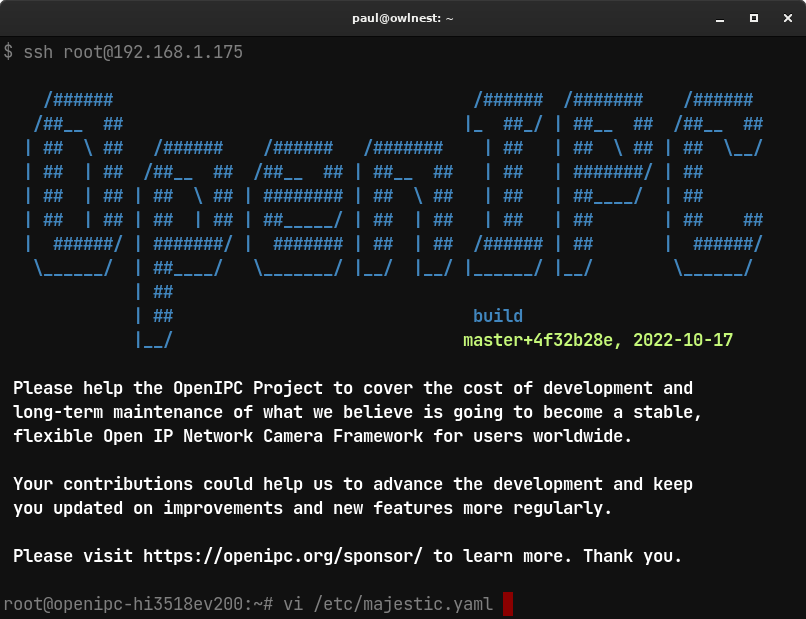Click the red cursor block at the prompt

[508, 604]
